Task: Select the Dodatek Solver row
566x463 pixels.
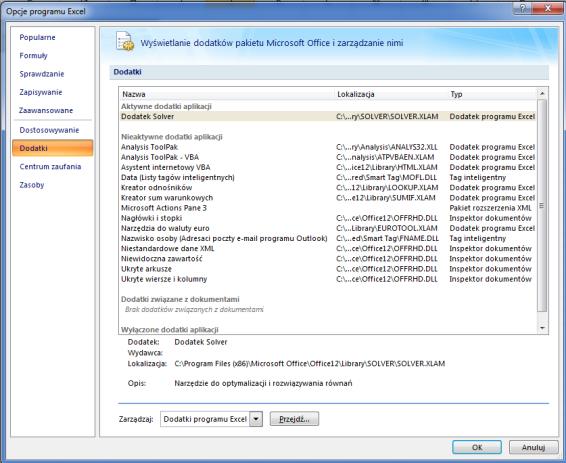Action: [x=328, y=117]
